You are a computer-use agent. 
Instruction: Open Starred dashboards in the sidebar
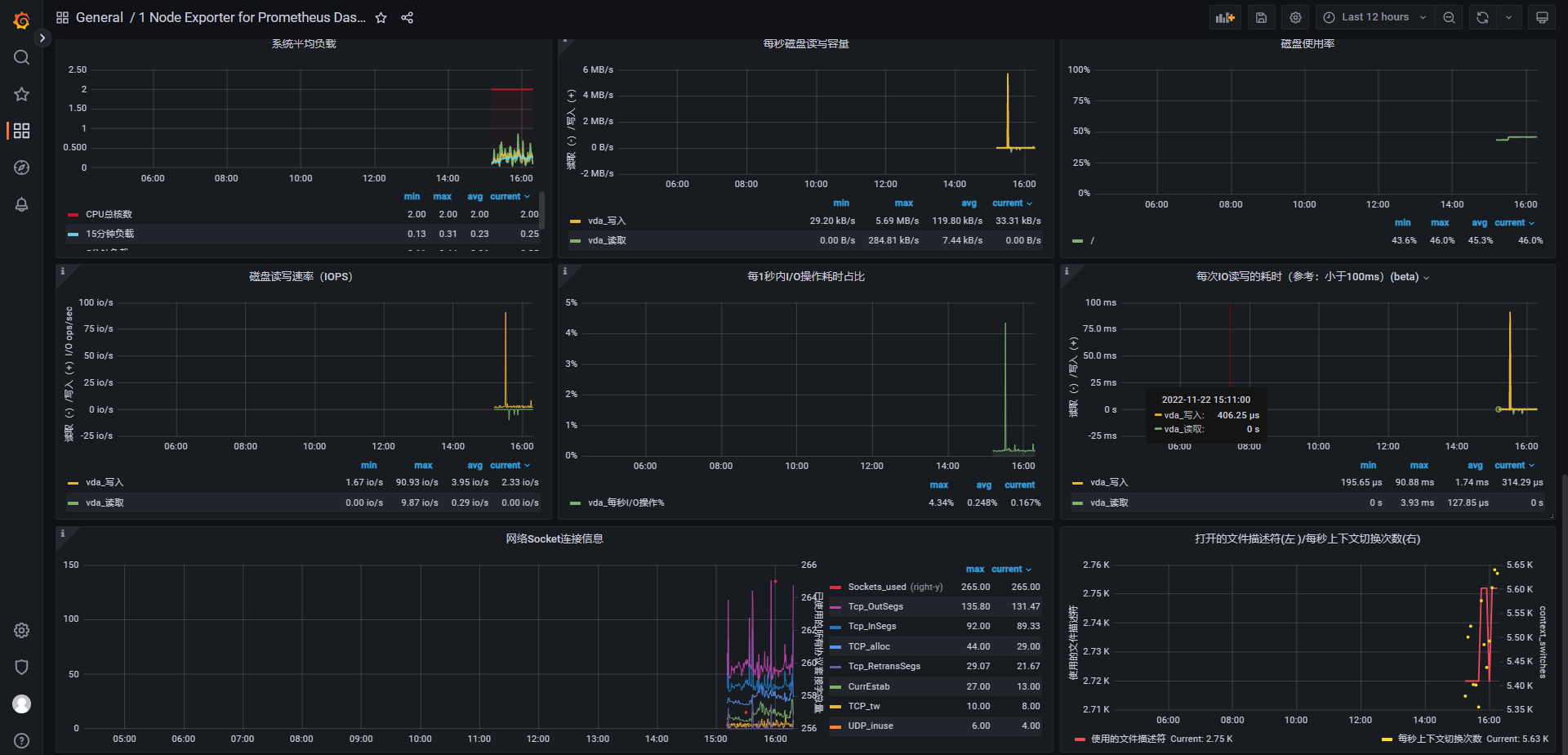pos(22,94)
